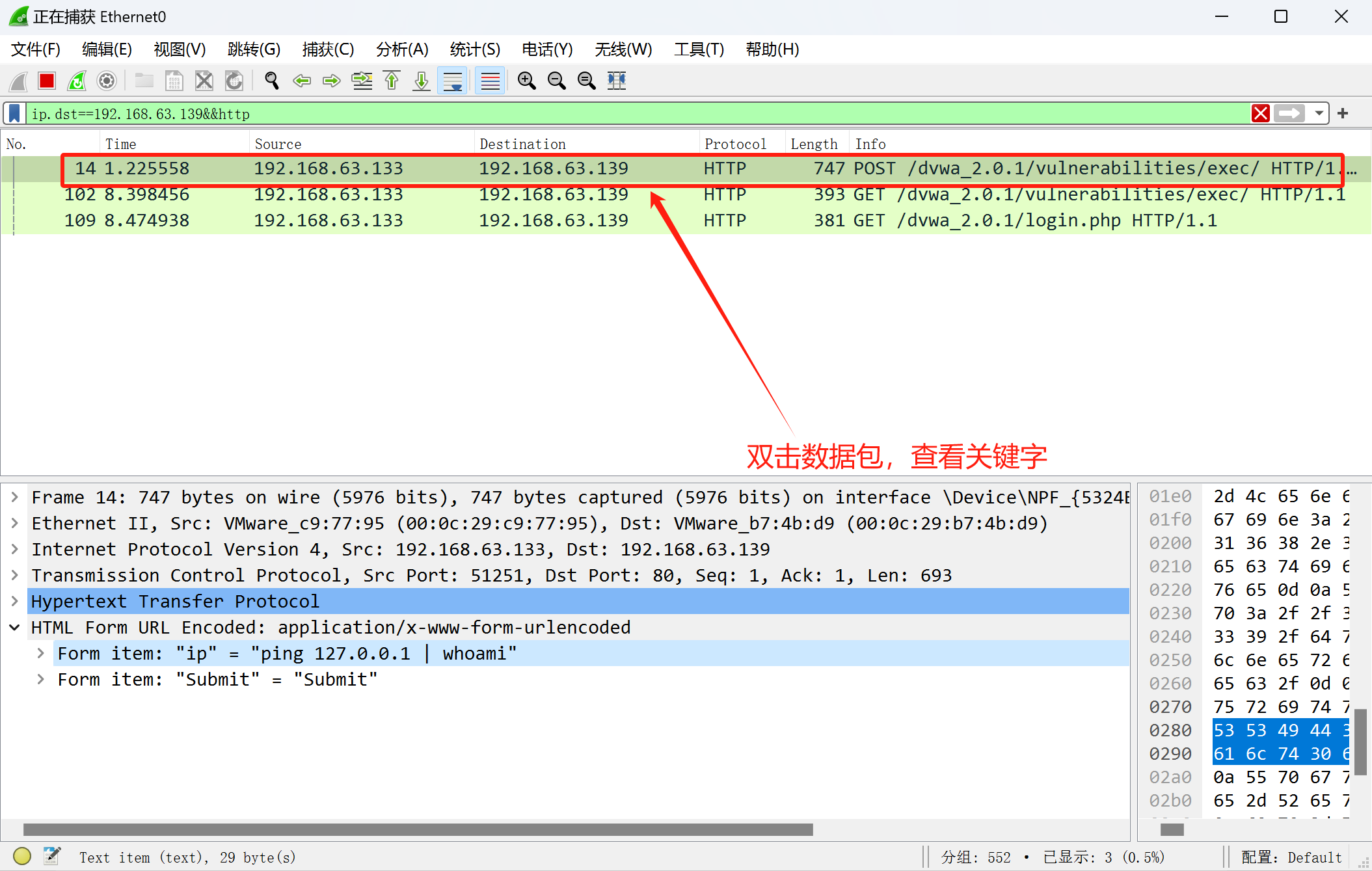
Task: Open a capture file folder icon
Action: click(x=144, y=81)
